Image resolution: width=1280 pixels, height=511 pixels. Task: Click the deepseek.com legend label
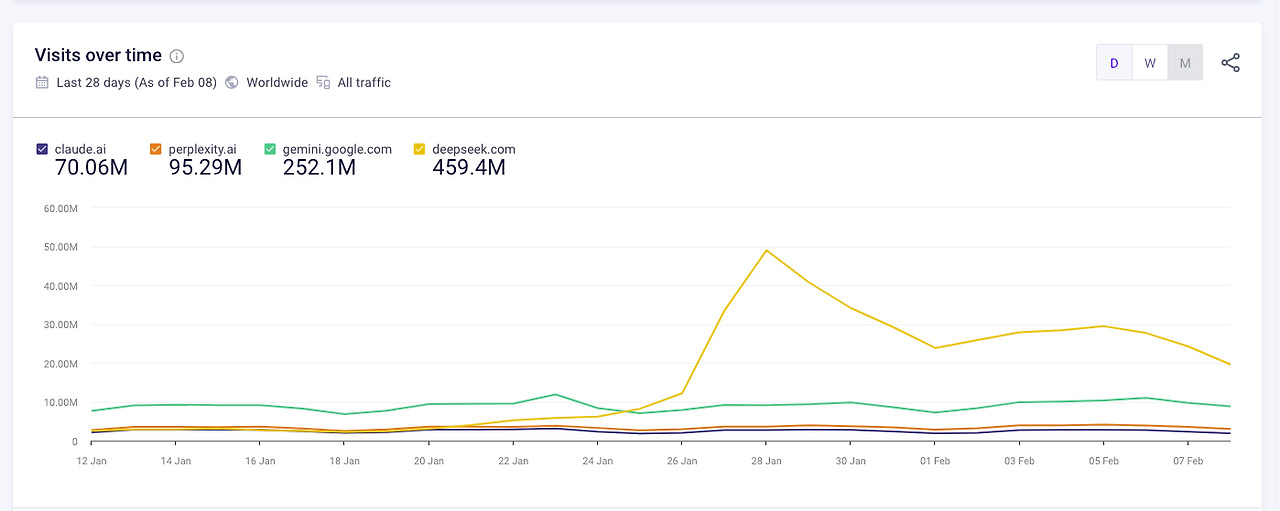coord(474,149)
